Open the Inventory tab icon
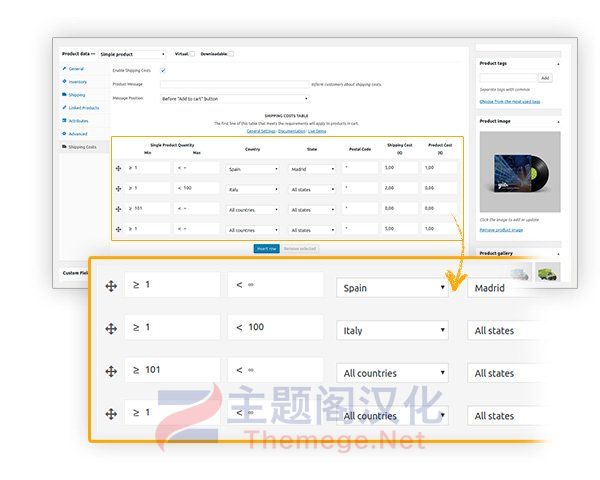 tap(64, 82)
